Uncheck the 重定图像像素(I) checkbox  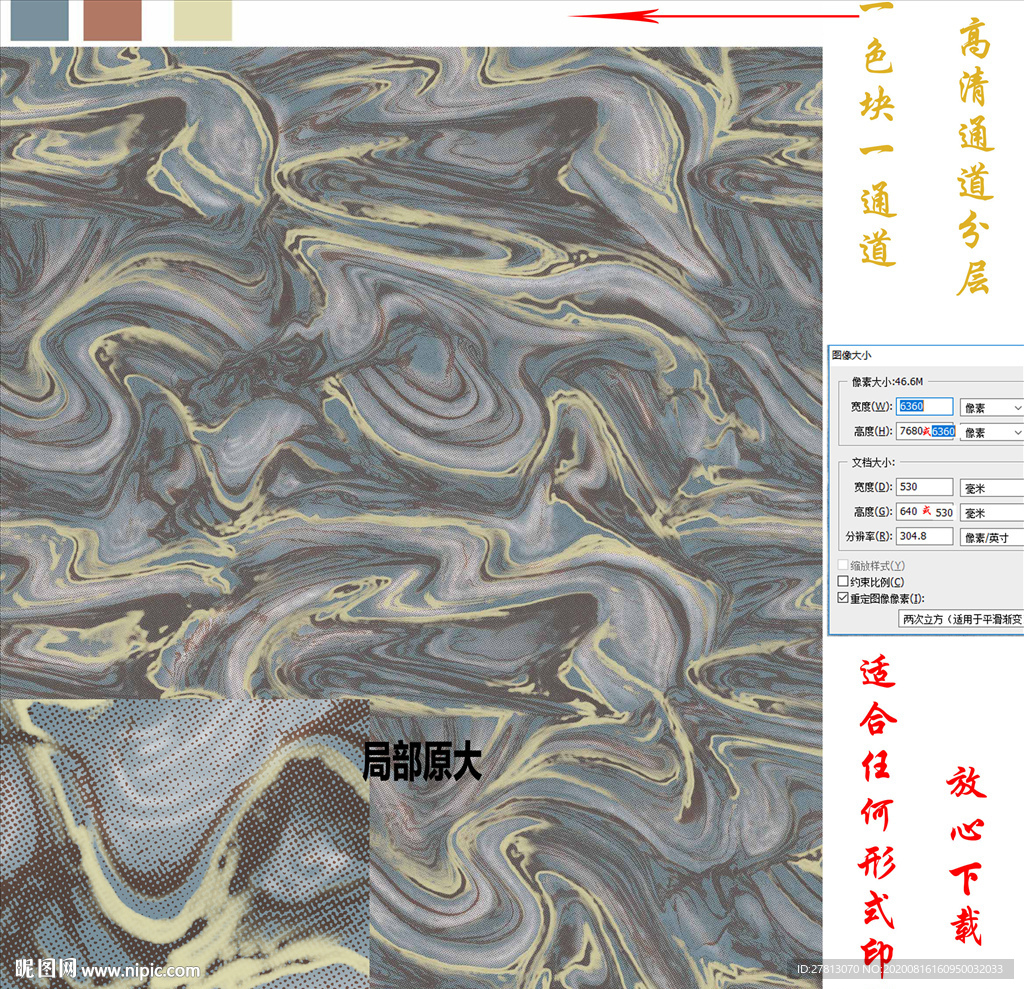click(843, 598)
